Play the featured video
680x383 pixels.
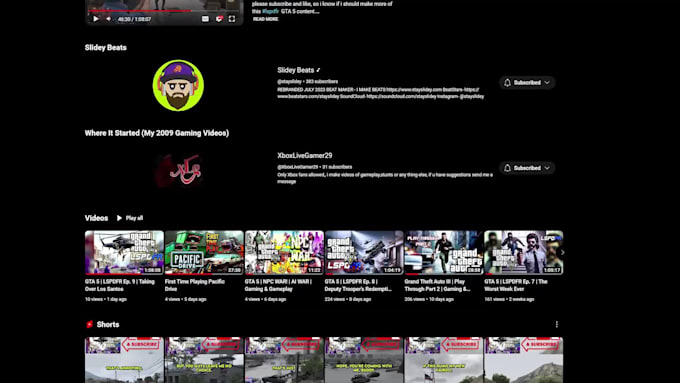pos(96,19)
